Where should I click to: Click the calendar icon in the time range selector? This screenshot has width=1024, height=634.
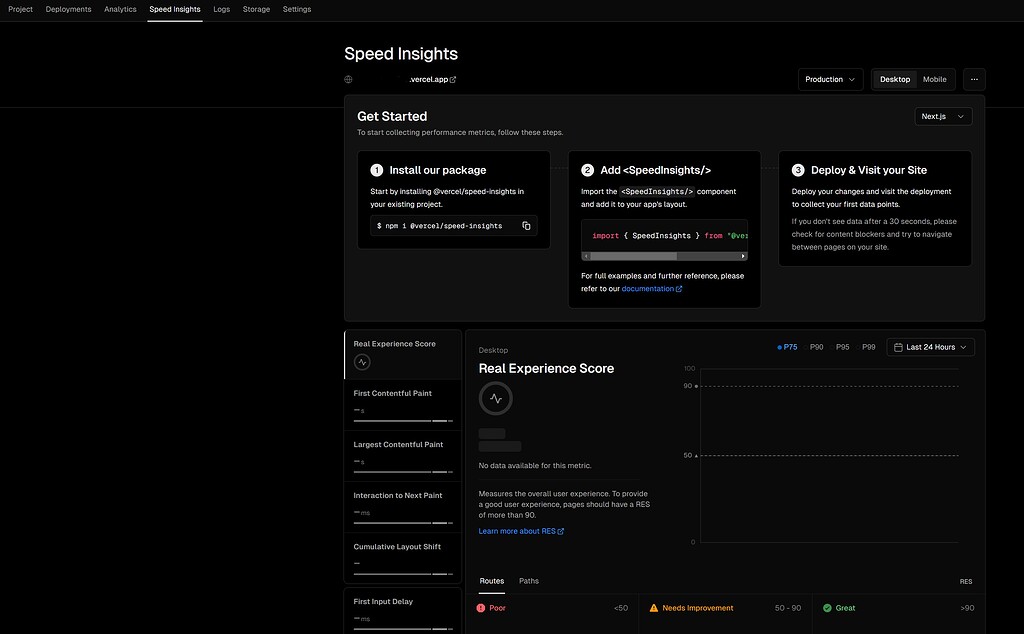(899, 346)
